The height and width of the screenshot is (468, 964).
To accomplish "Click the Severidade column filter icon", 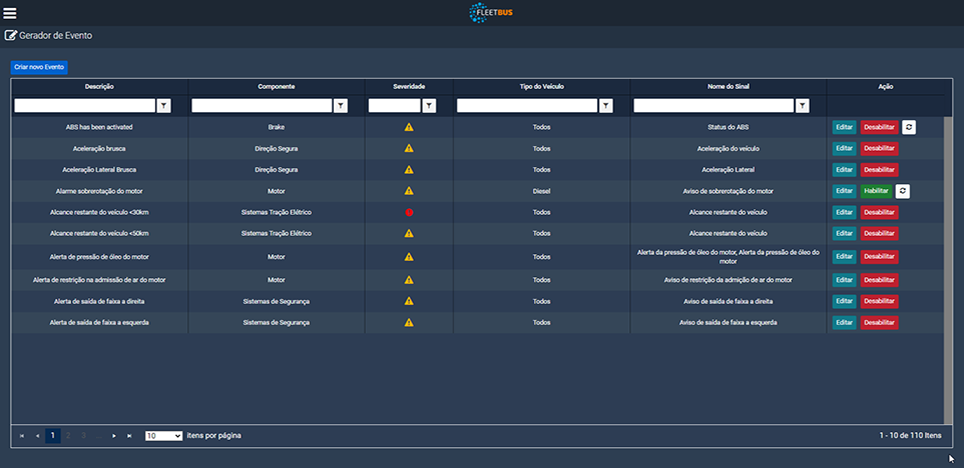I will pyautogui.click(x=429, y=105).
